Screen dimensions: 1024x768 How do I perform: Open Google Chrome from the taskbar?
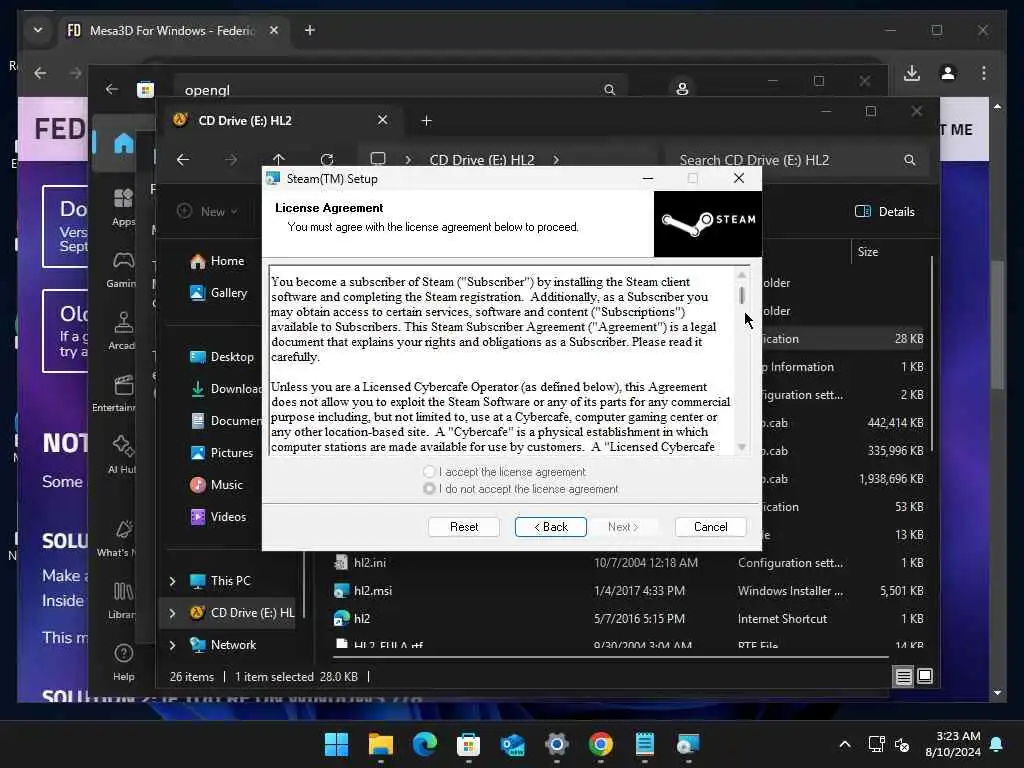tap(600, 744)
